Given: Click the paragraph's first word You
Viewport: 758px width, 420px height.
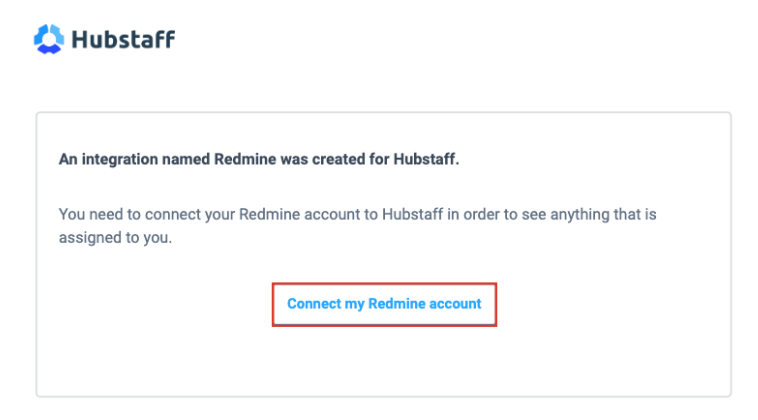Looking at the screenshot, I should pos(72,215).
